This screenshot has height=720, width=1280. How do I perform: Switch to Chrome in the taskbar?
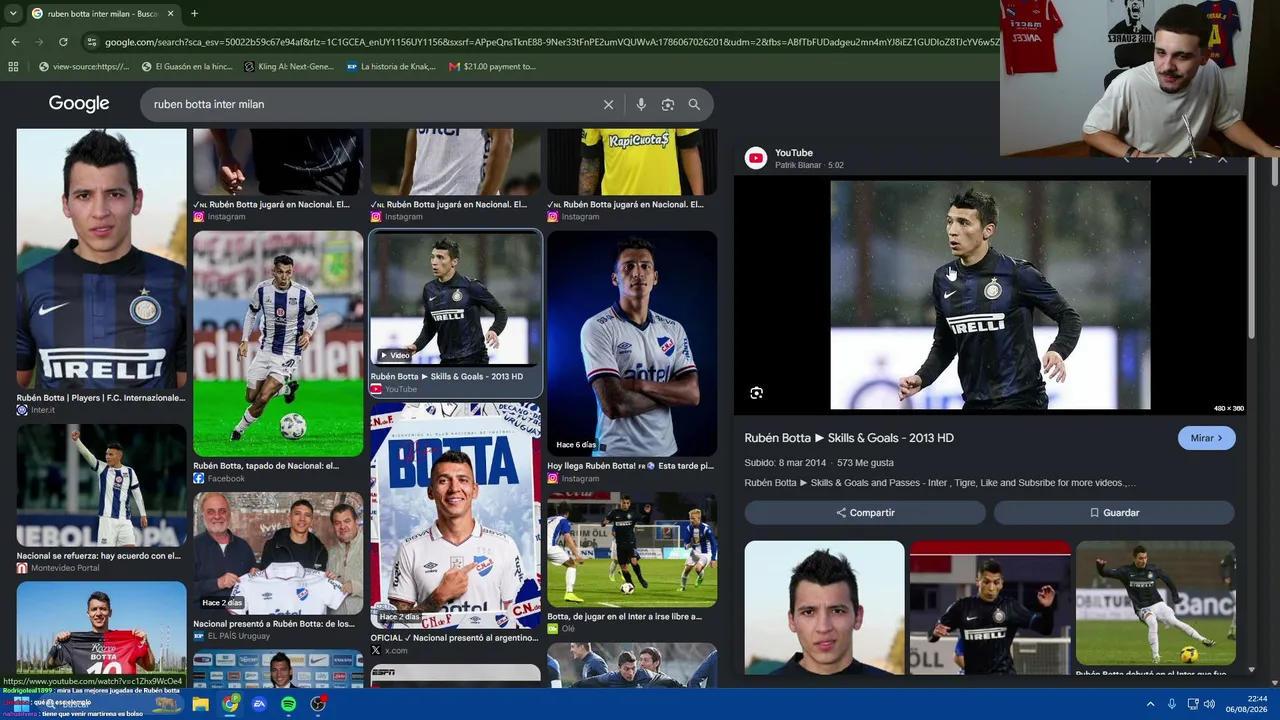(231, 704)
